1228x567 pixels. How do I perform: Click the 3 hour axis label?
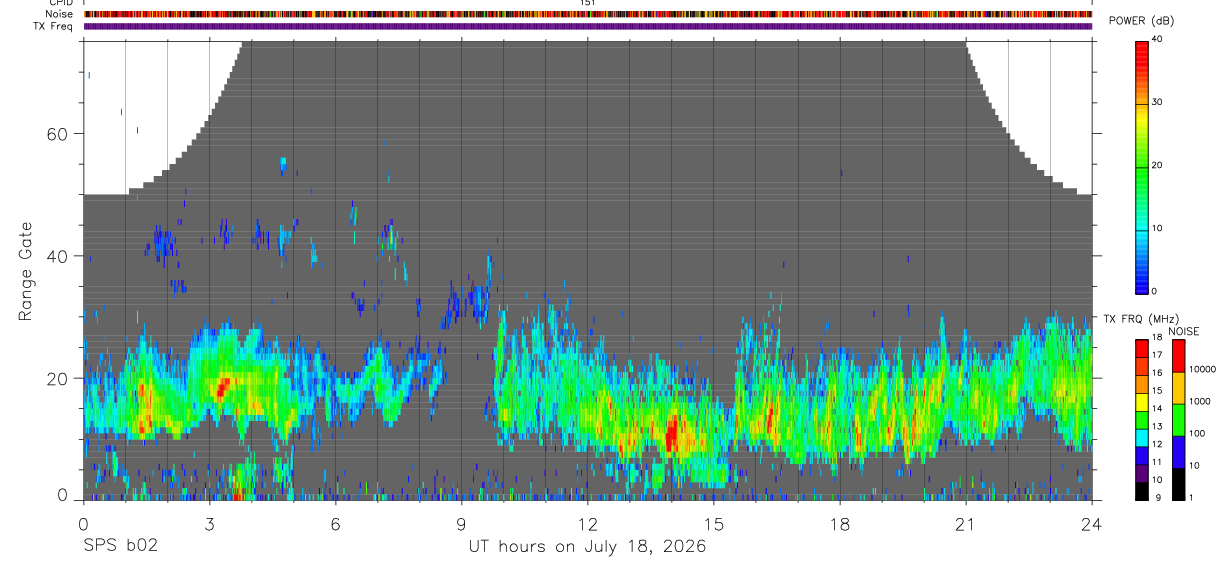[x=209, y=522]
